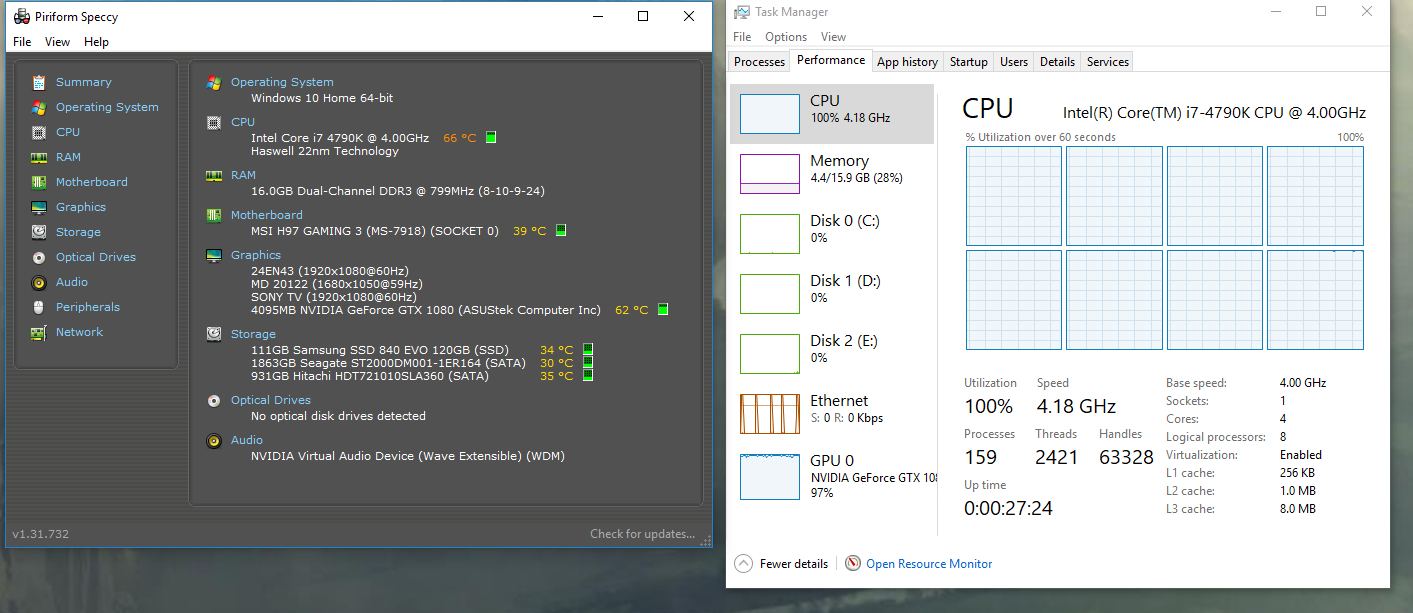Click the RAM icon in summary pane
This screenshot has width=1413, height=613.
click(214, 175)
